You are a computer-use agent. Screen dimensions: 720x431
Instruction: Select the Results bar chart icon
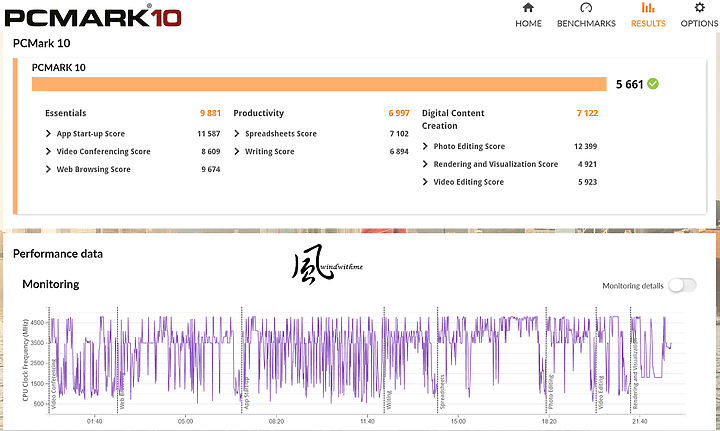(648, 8)
